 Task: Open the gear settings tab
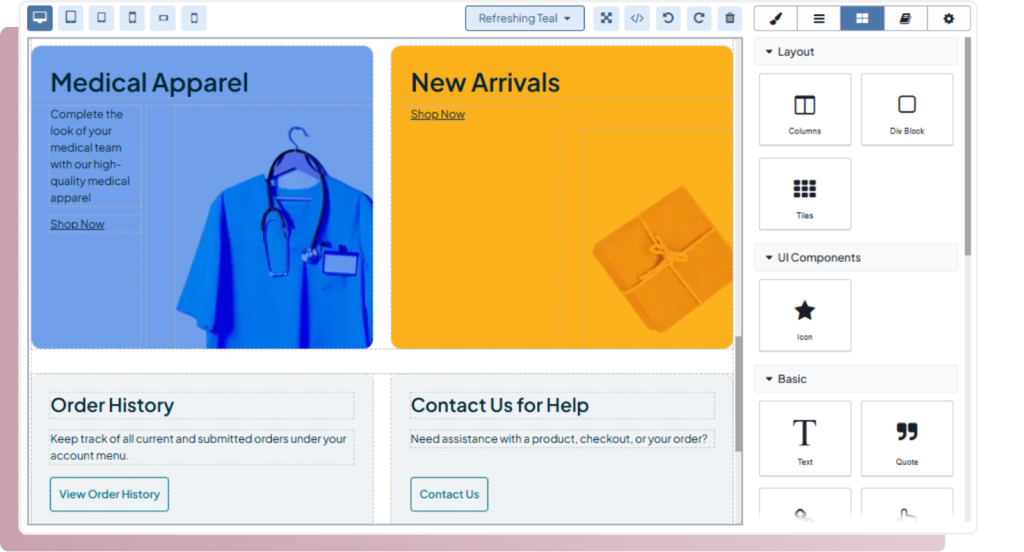tap(948, 18)
